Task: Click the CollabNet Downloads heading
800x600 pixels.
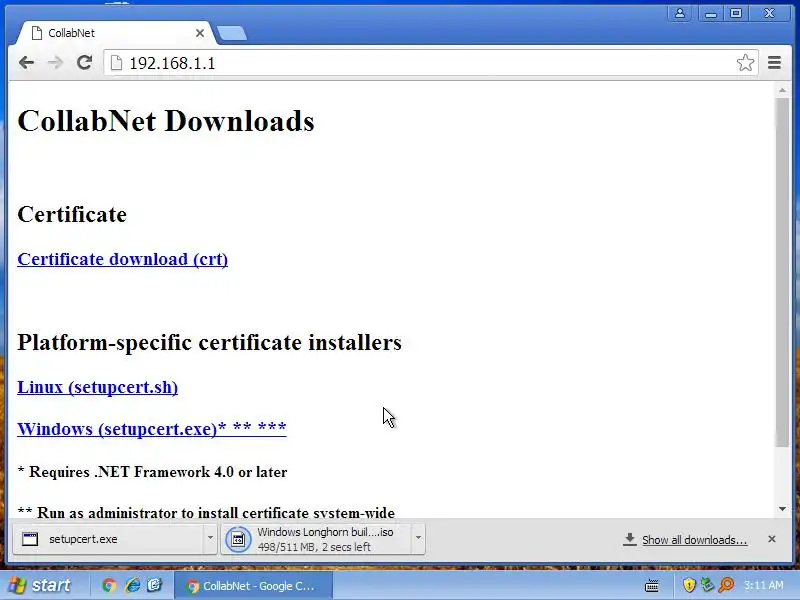Action: coord(166,121)
